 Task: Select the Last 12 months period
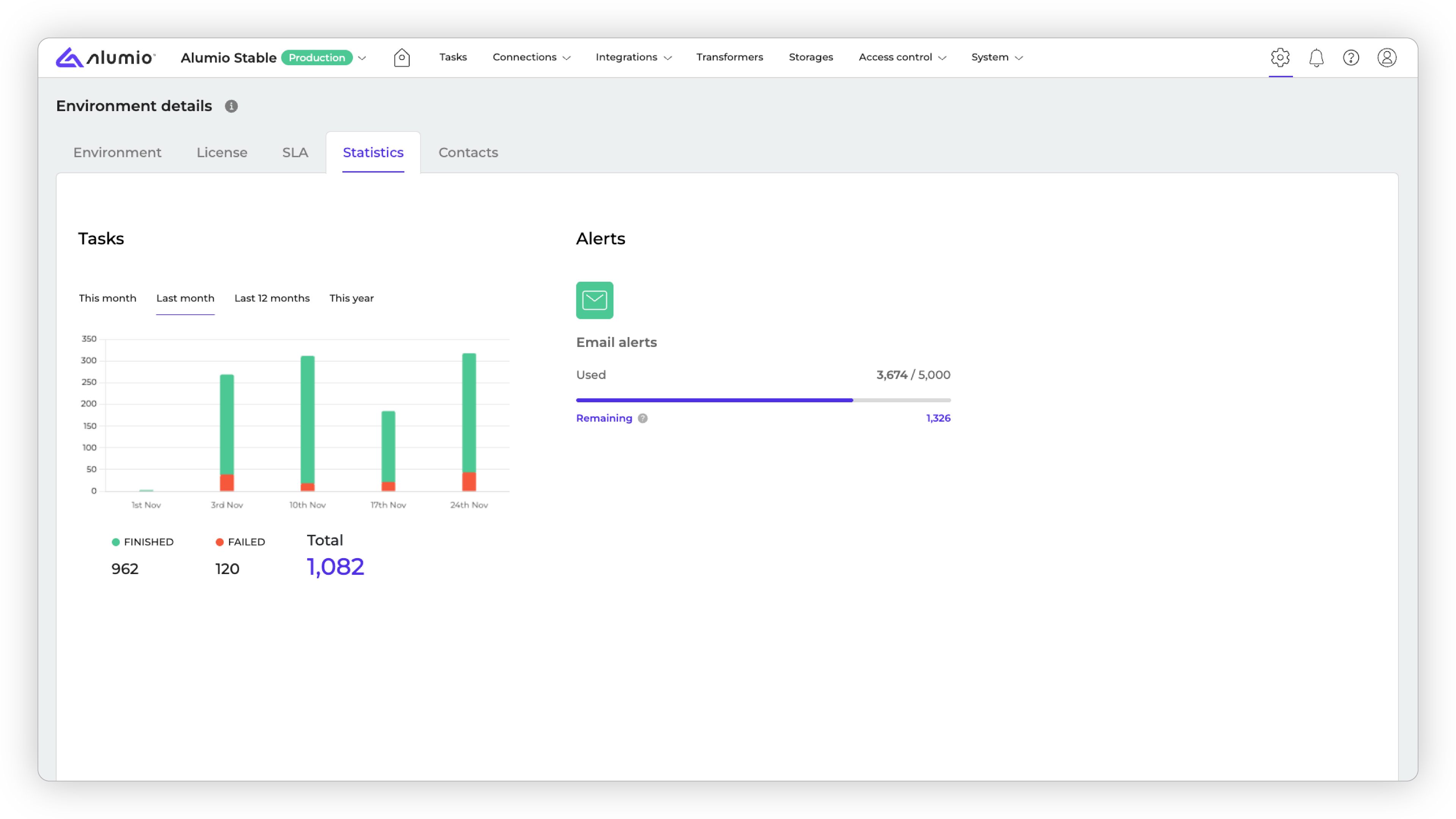pyautogui.click(x=272, y=298)
